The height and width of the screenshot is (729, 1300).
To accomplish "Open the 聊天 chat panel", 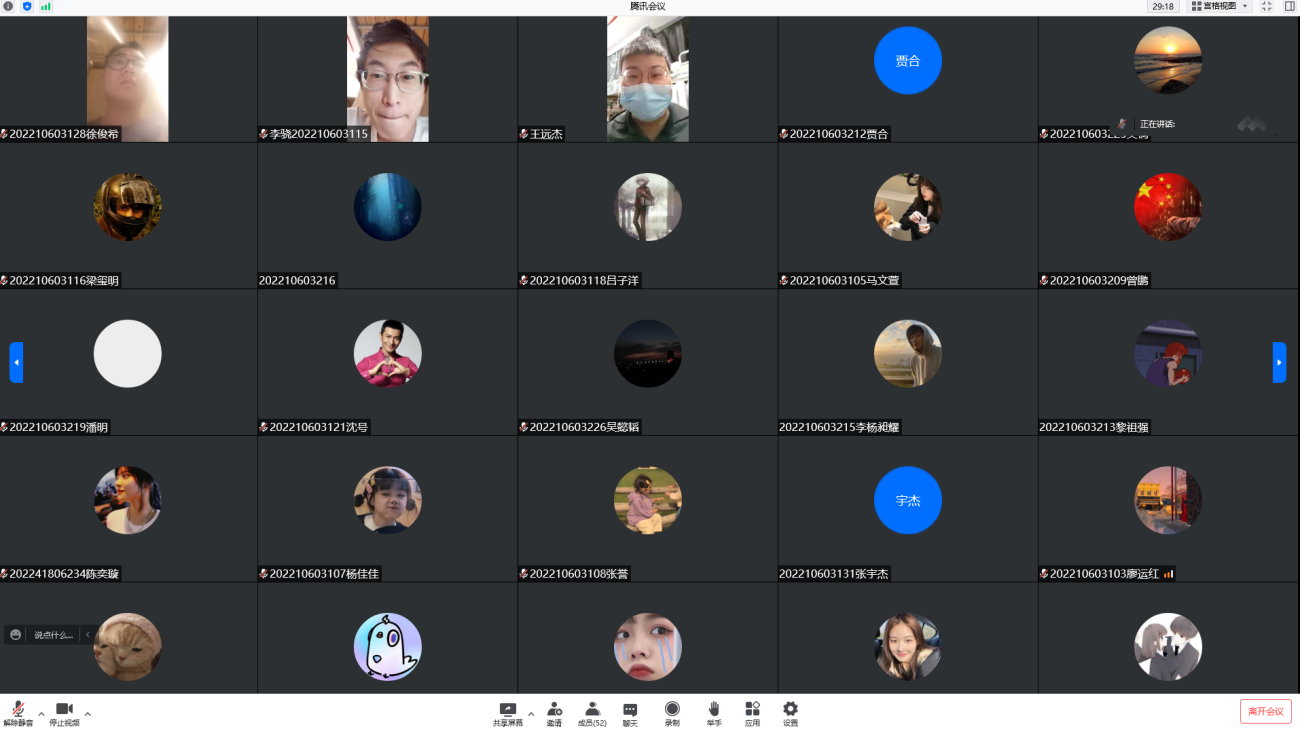I will (x=630, y=712).
